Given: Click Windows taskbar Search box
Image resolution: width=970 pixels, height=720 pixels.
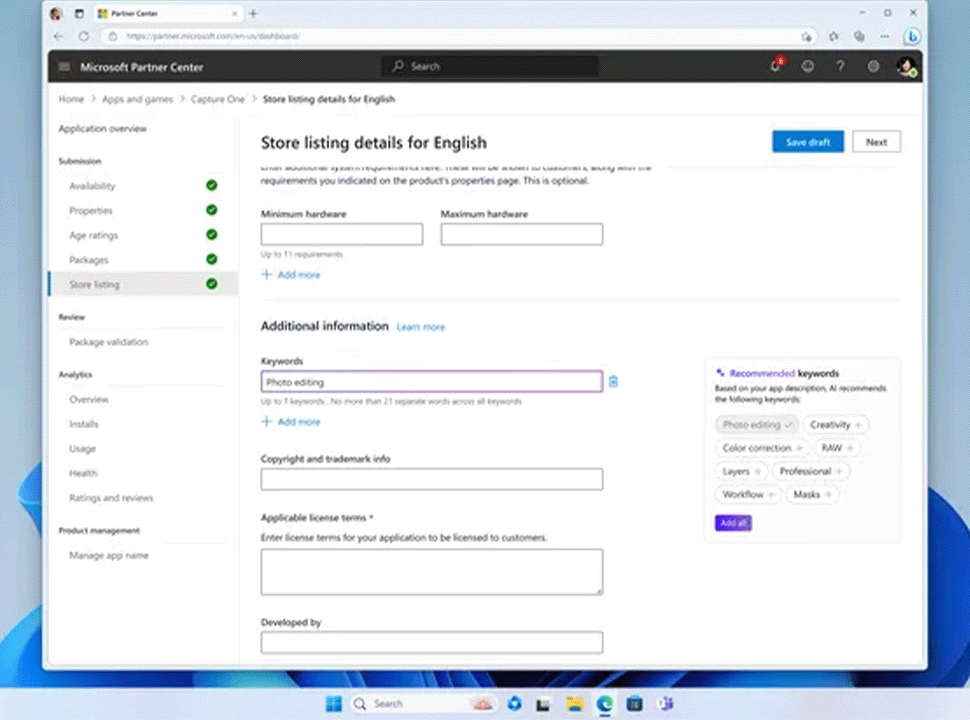Looking at the screenshot, I should pos(423,704).
